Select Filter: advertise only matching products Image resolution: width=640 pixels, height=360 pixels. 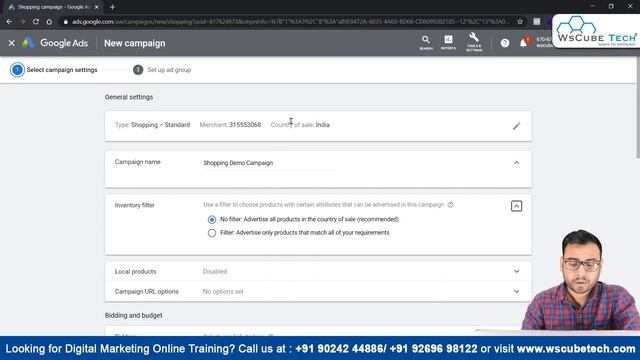coord(211,233)
